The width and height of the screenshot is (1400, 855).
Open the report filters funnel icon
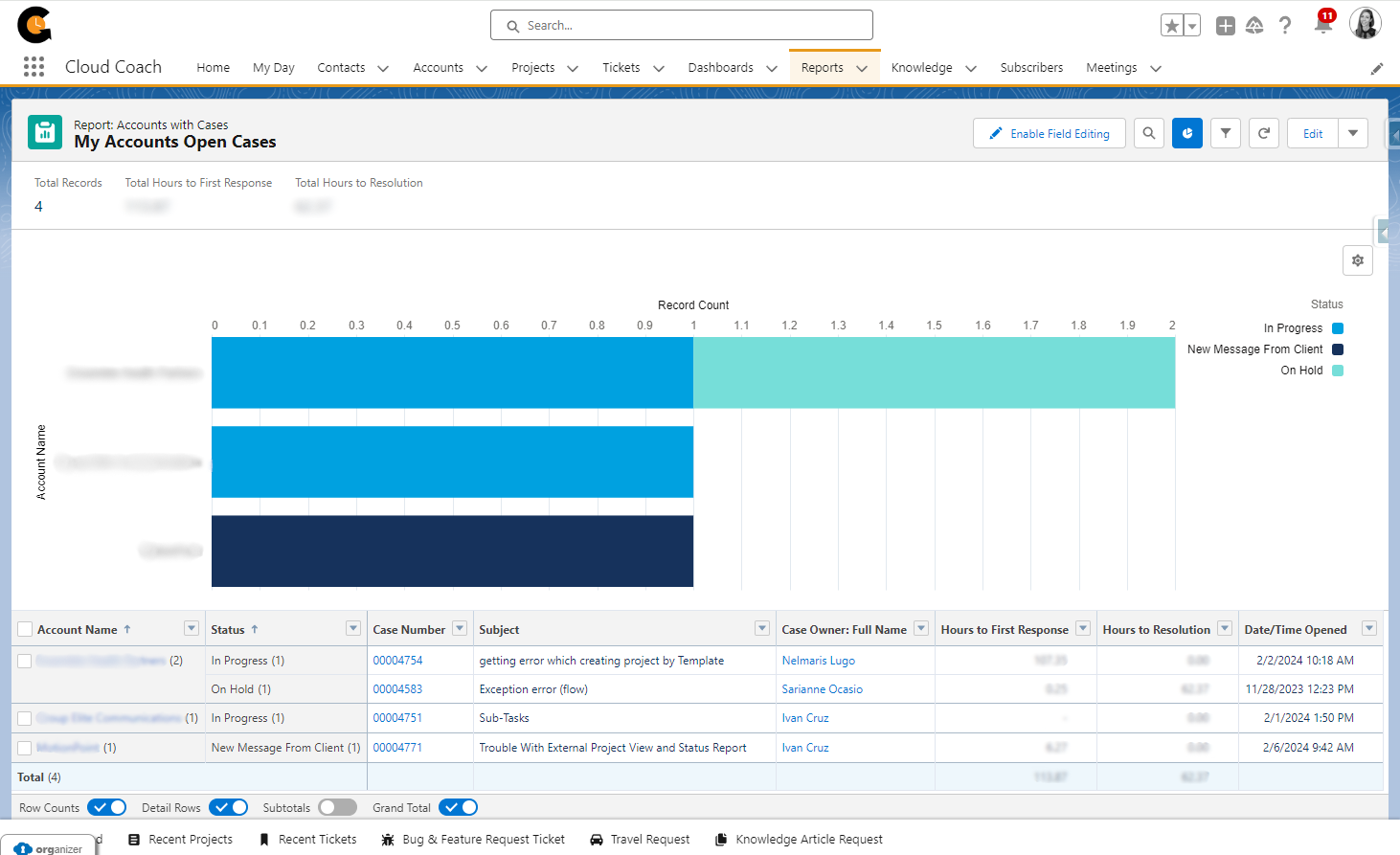[1225, 133]
